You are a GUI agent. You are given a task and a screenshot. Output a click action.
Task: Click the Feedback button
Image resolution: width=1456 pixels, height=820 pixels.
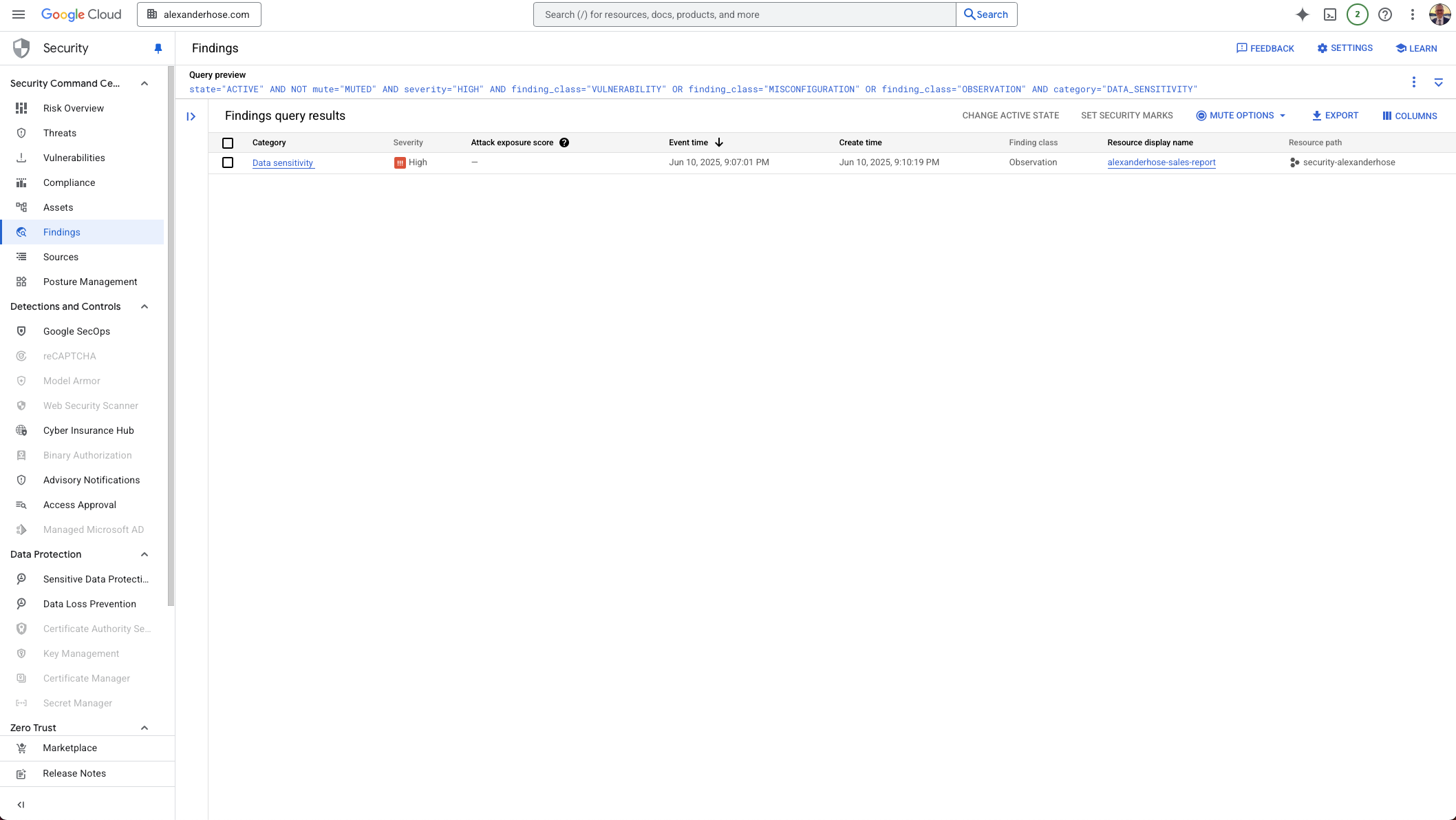coord(1265,48)
